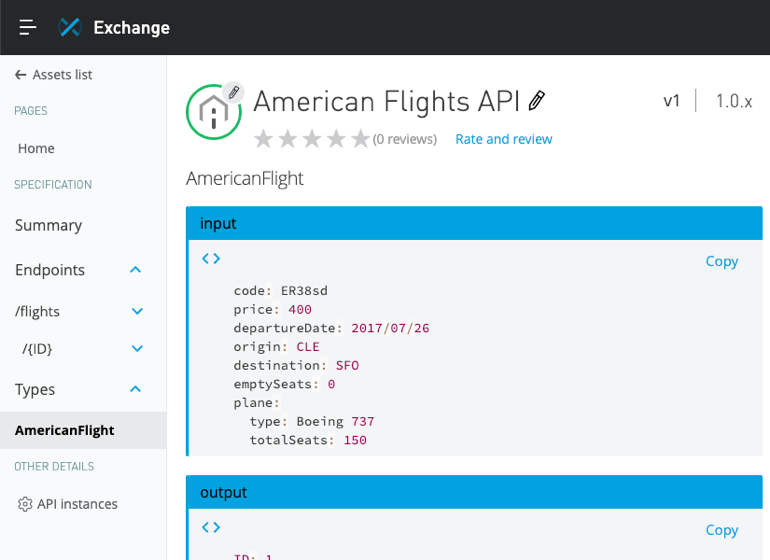
Task: Copy the input example code
Action: 722,261
